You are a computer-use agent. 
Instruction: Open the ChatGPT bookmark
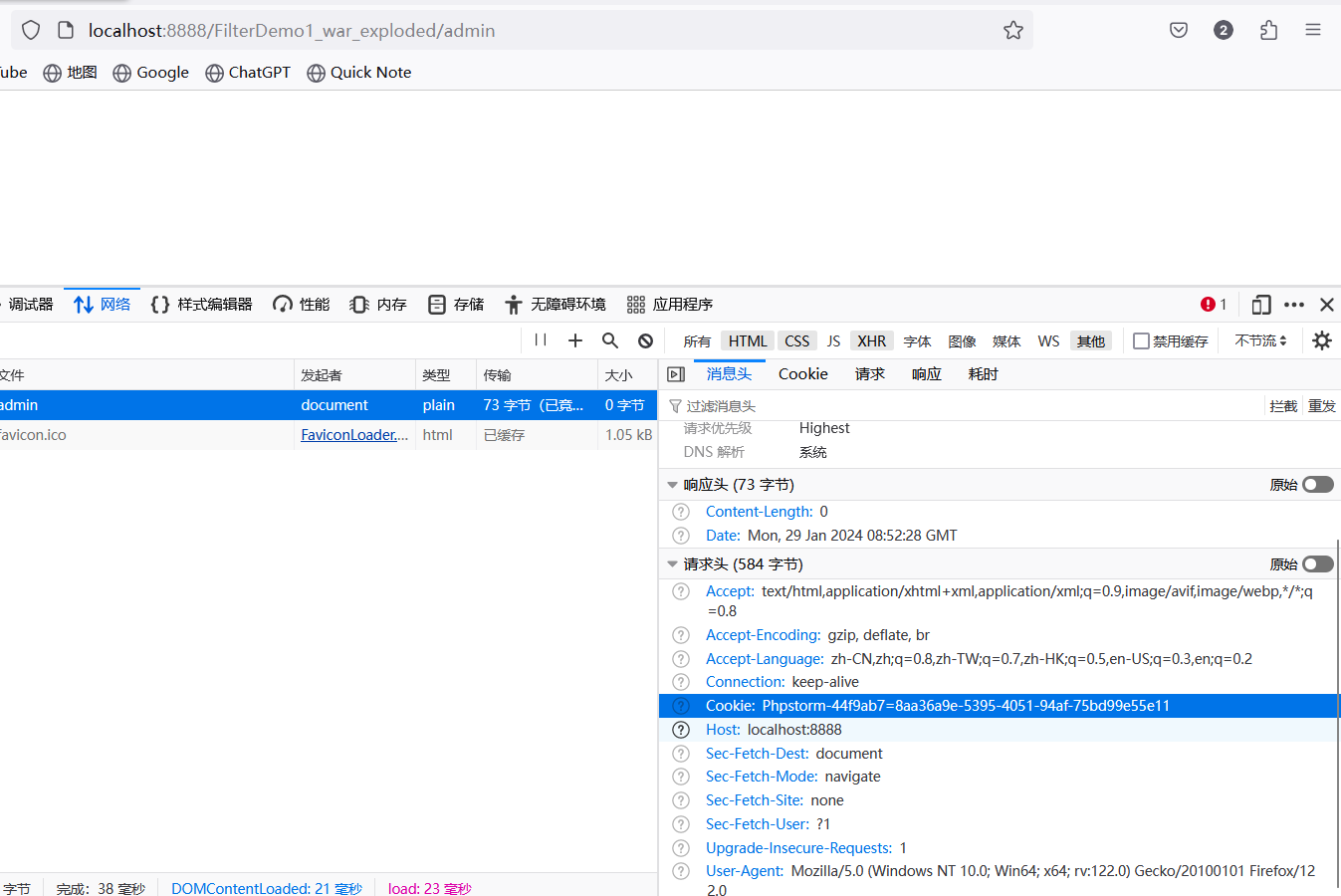click(248, 73)
